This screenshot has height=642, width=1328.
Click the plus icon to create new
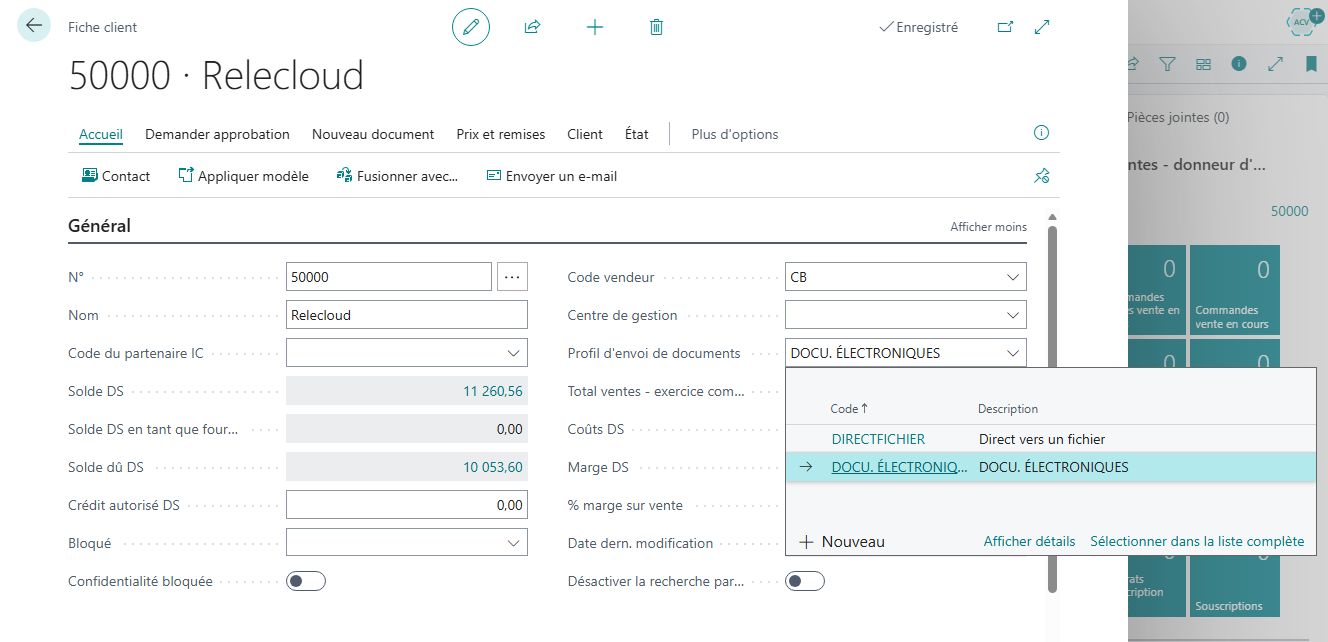tap(595, 27)
